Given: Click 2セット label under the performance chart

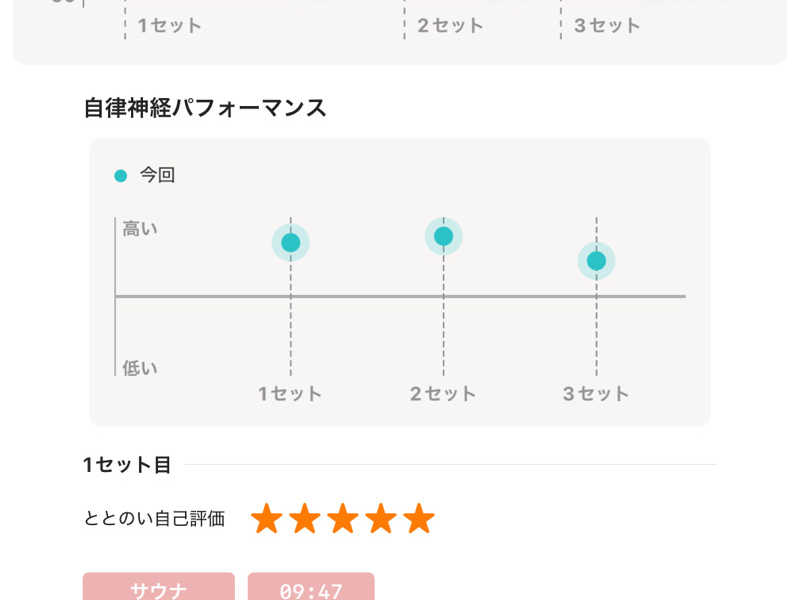Looking at the screenshot, I should click(x=443, y=394).
